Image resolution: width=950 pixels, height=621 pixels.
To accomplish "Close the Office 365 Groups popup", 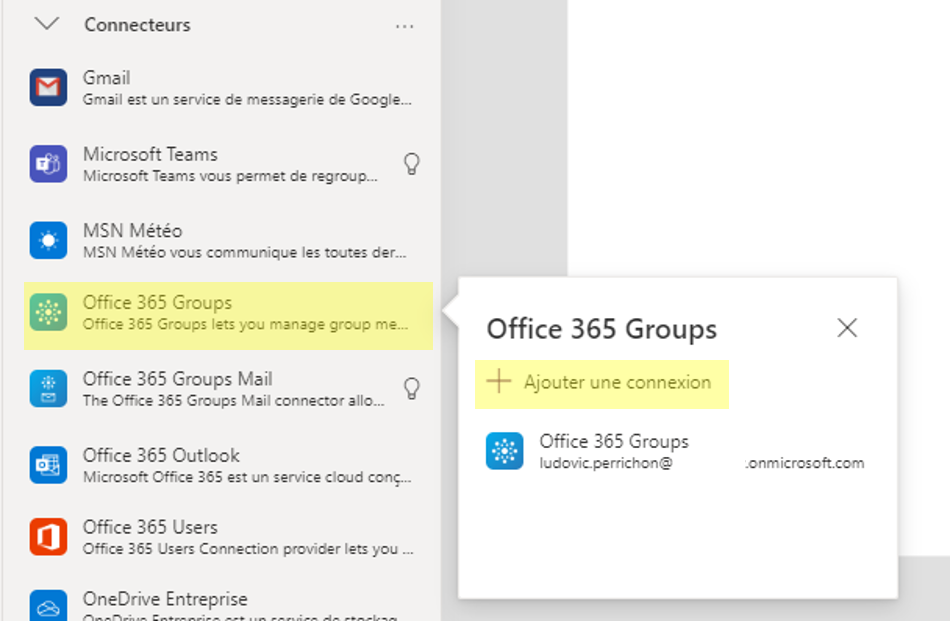I will point(847,328).
